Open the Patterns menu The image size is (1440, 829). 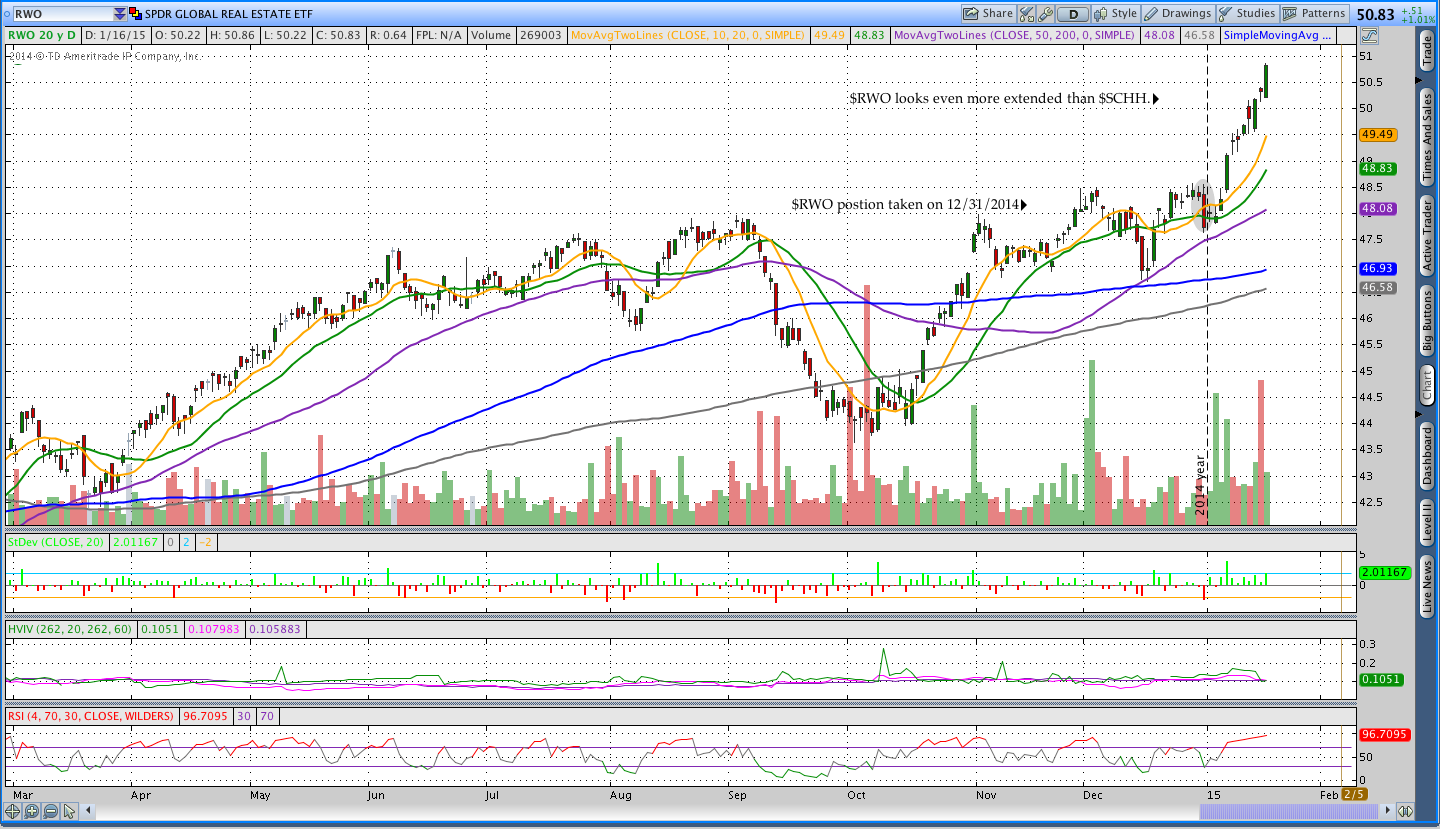pos(1315,14)
